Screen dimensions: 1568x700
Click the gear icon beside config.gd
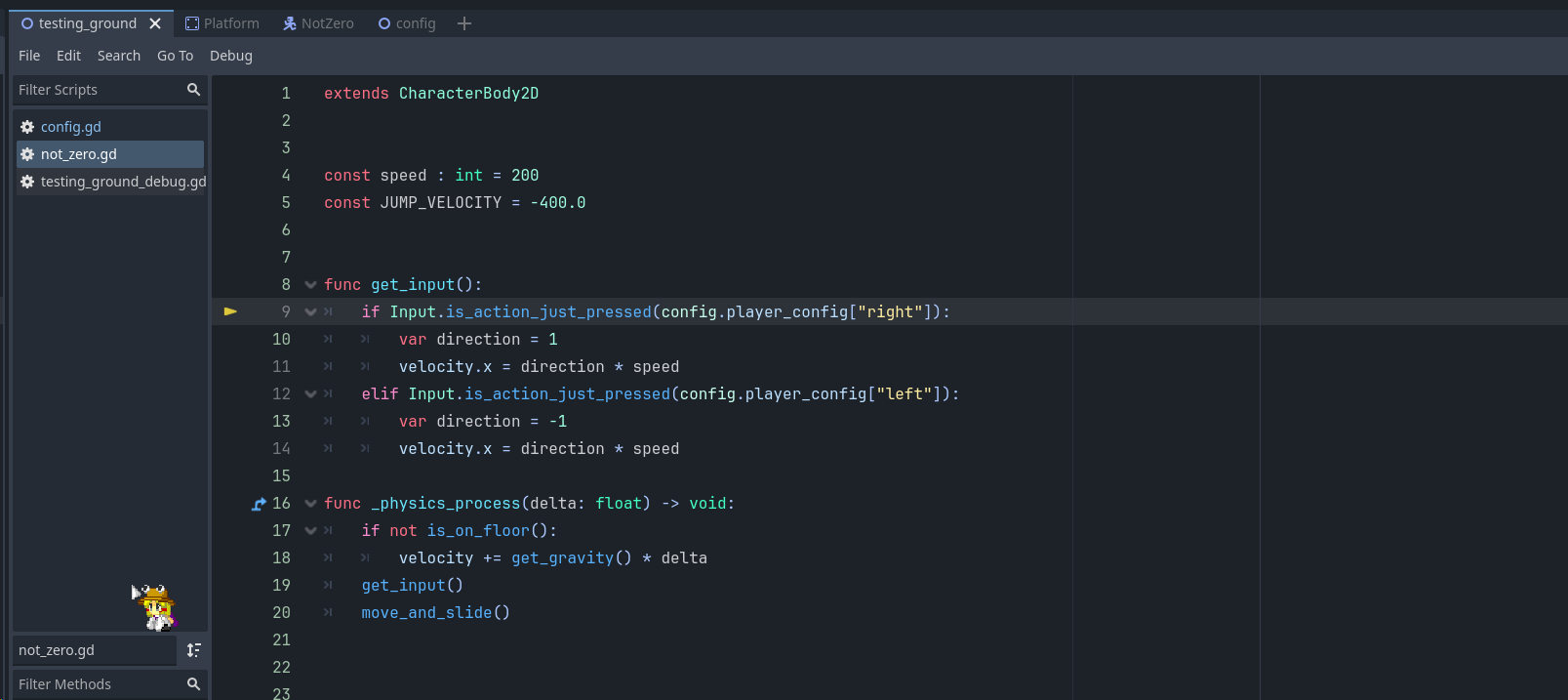27,127
